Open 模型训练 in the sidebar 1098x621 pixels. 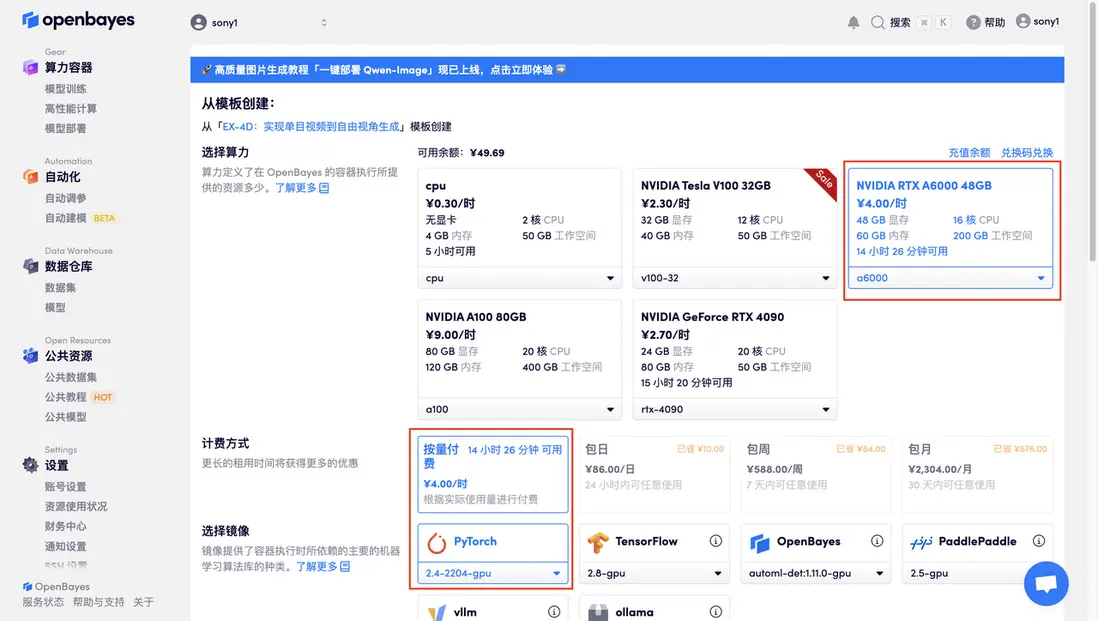click(66, 89)
